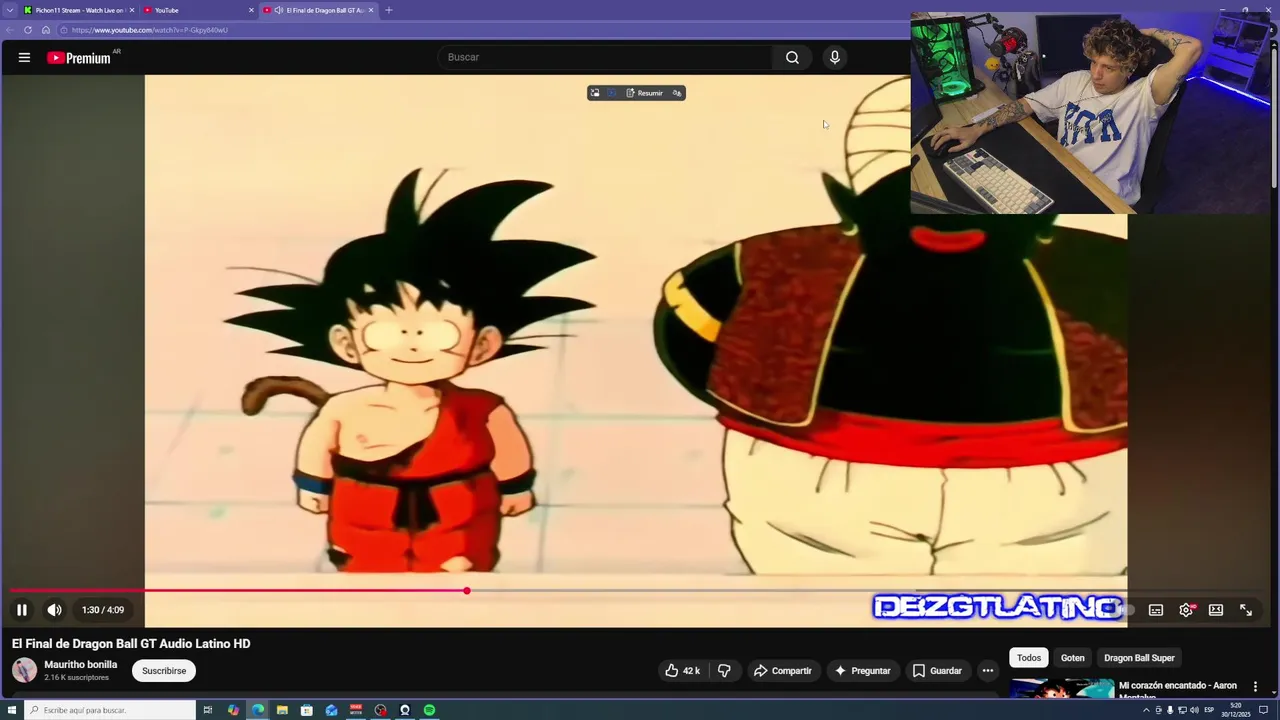Click the video title text
The width and height of the screenshot is (1280, 720).
coord(131,644)
